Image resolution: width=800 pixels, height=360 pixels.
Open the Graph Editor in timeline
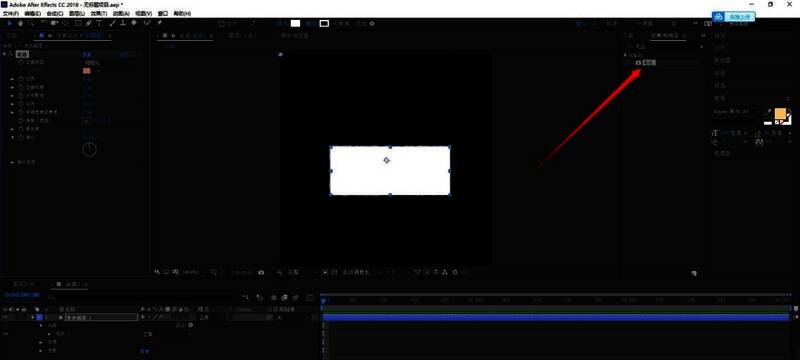[309, 297]
